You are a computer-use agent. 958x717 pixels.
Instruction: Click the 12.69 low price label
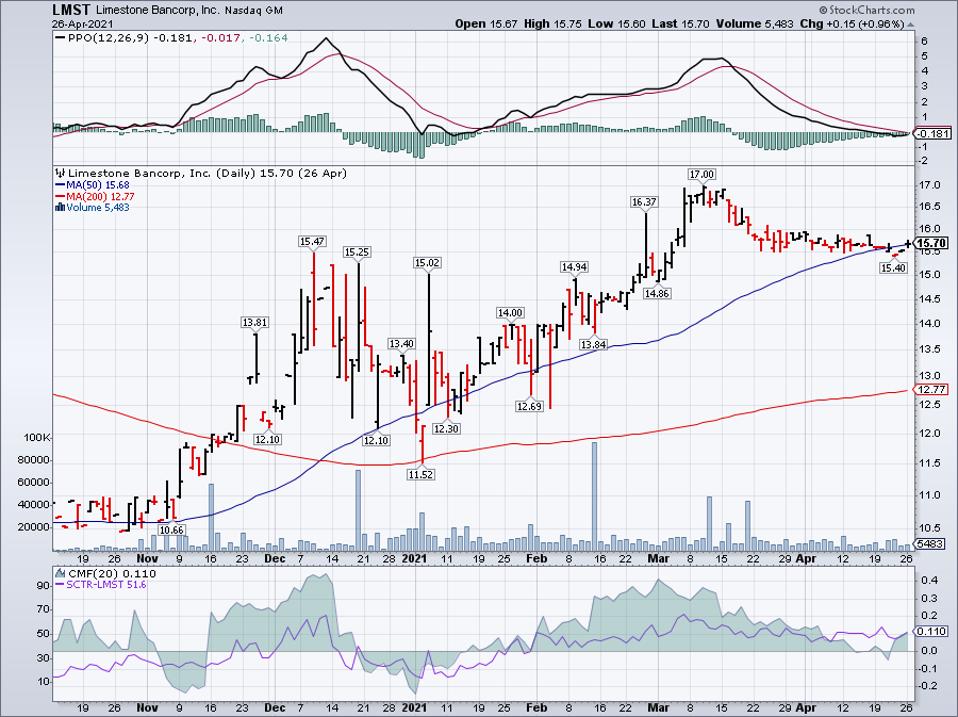click(x=529, y=406)
